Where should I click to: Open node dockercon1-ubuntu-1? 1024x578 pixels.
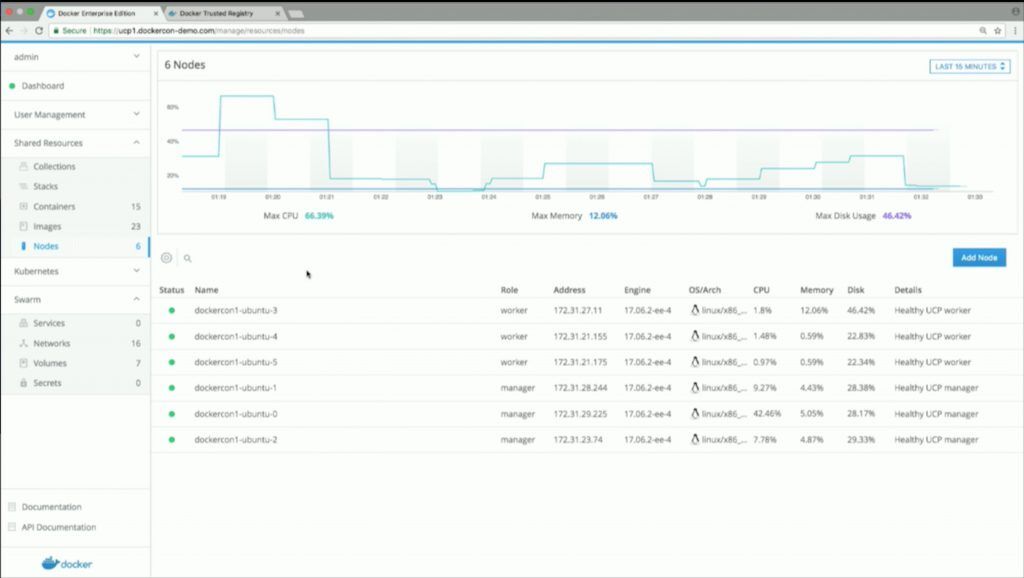[x=236, y=388]
